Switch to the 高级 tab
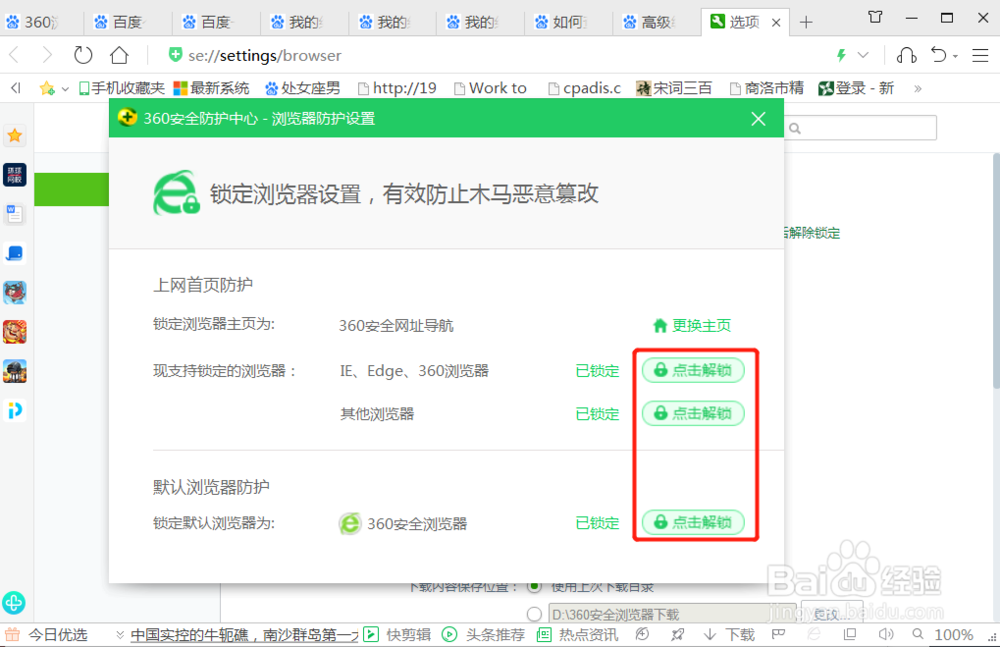 coord(656,22)
